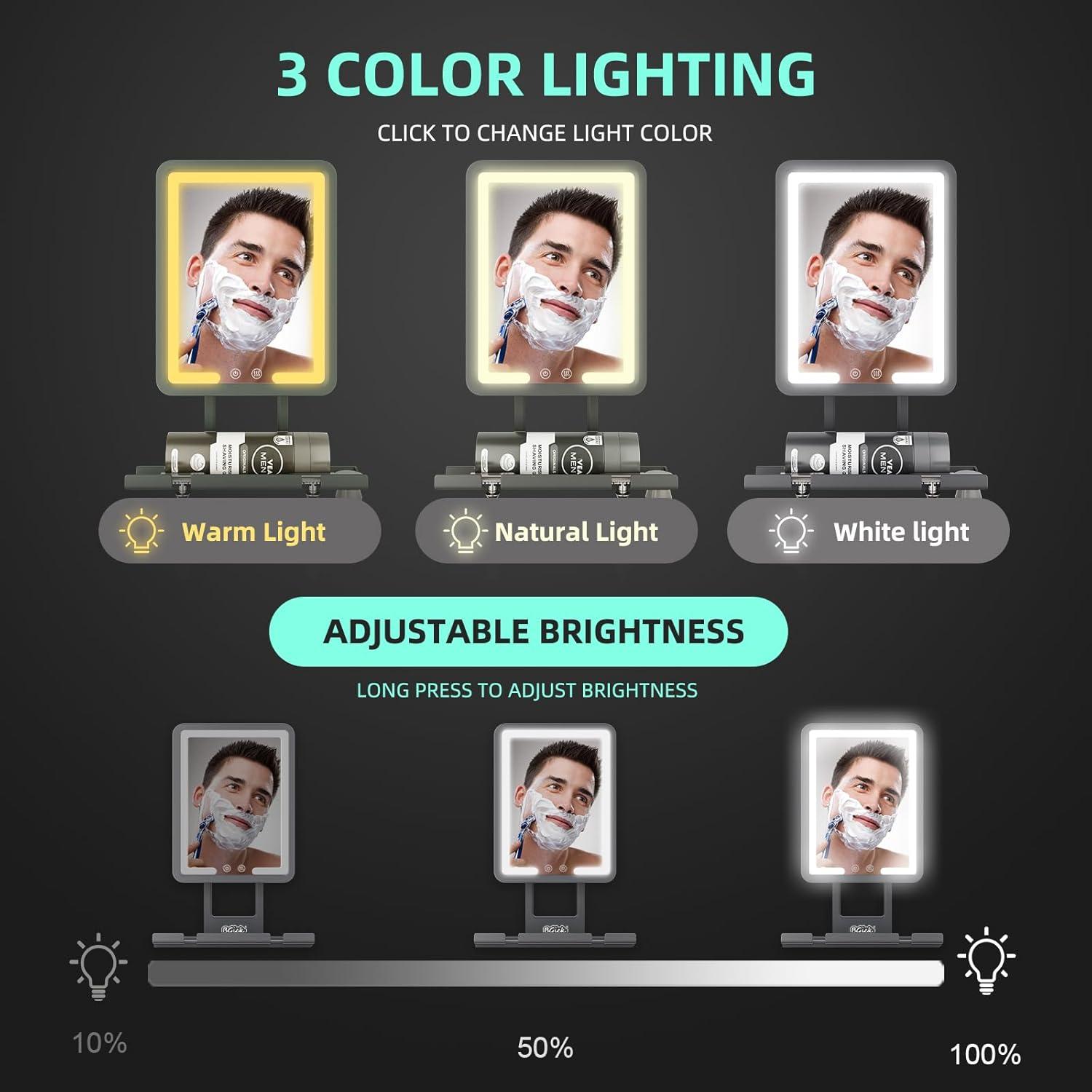
Task: Click the 3 Color Lighting heading
Action: tap(546, 74)
